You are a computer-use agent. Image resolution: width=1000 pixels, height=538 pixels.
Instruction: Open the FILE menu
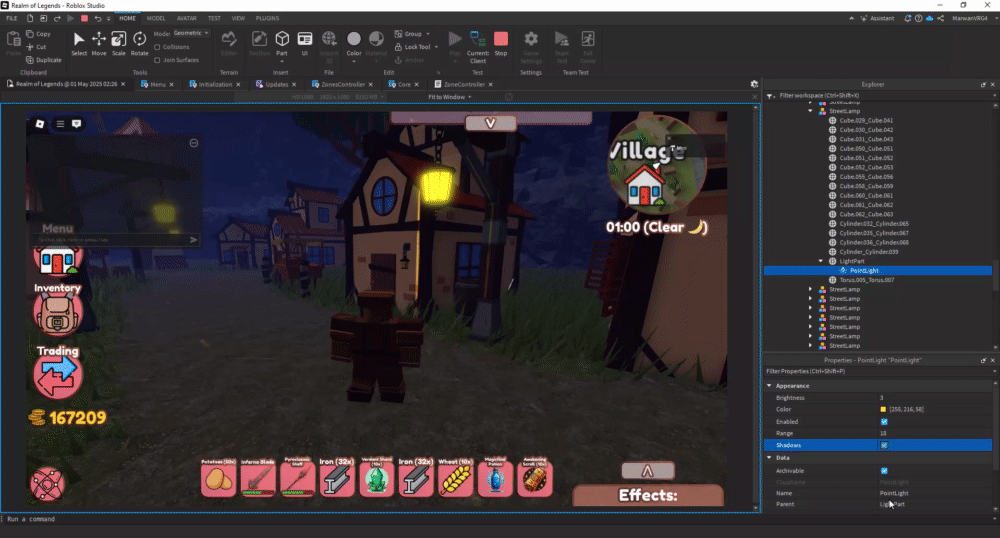pos(11,18)
